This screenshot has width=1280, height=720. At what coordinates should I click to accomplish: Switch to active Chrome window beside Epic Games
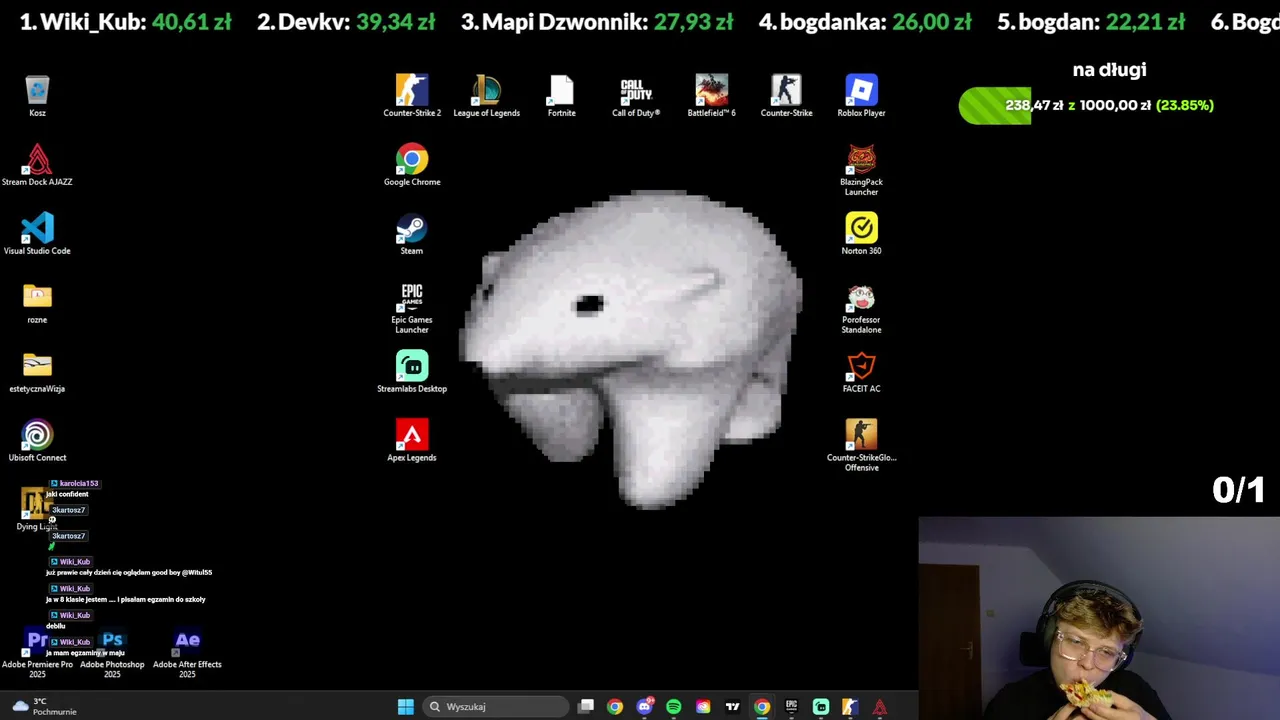[762, 707]
